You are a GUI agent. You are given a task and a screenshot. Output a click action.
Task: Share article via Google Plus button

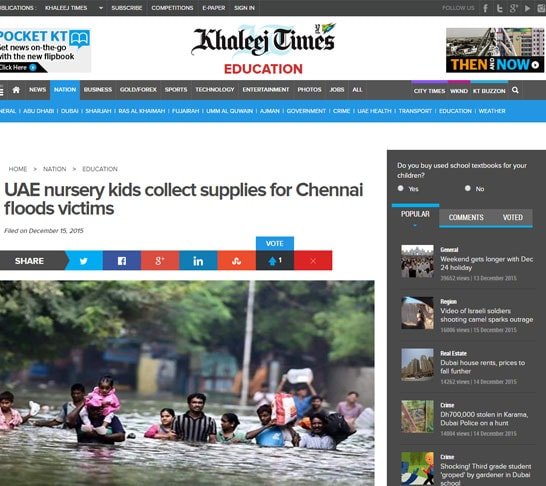pos(160,261)
